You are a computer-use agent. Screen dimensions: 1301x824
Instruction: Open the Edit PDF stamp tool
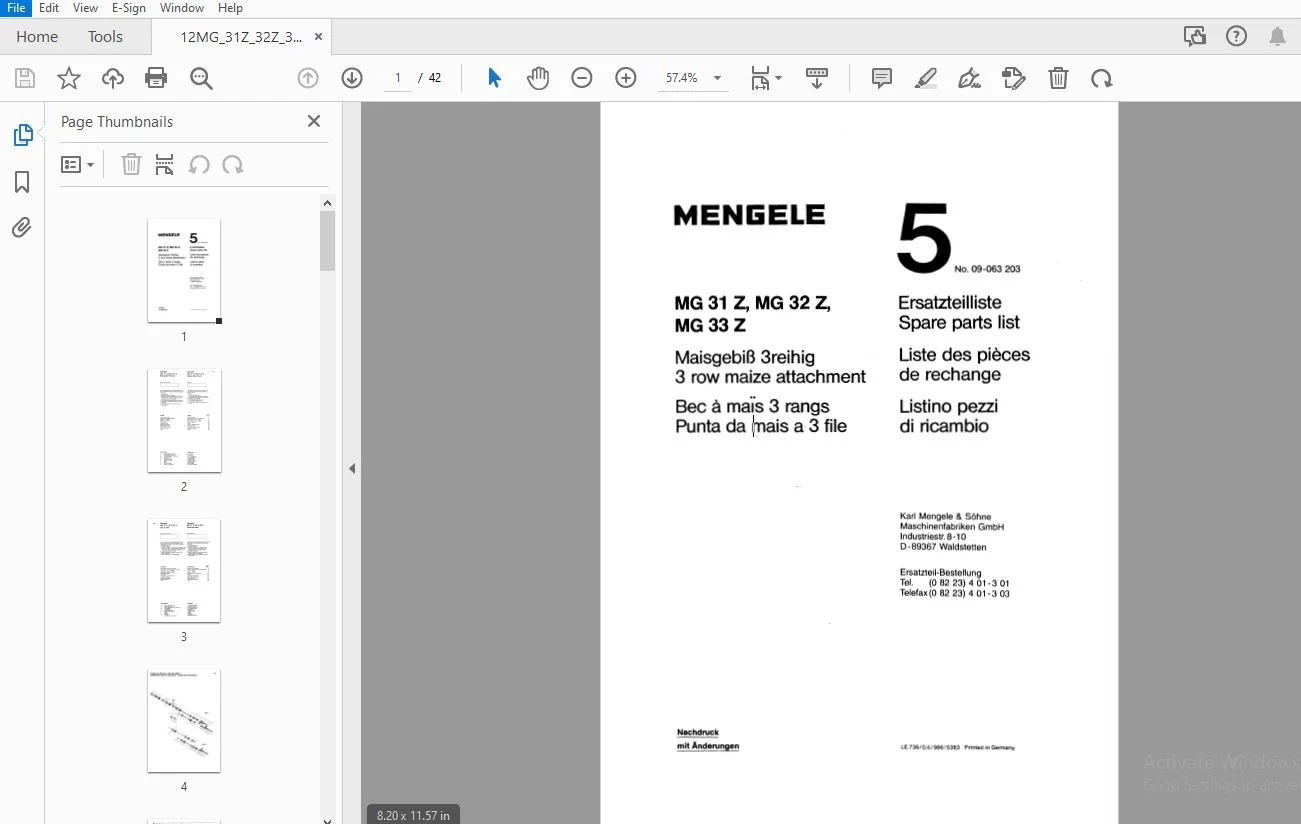[1014, 78]
